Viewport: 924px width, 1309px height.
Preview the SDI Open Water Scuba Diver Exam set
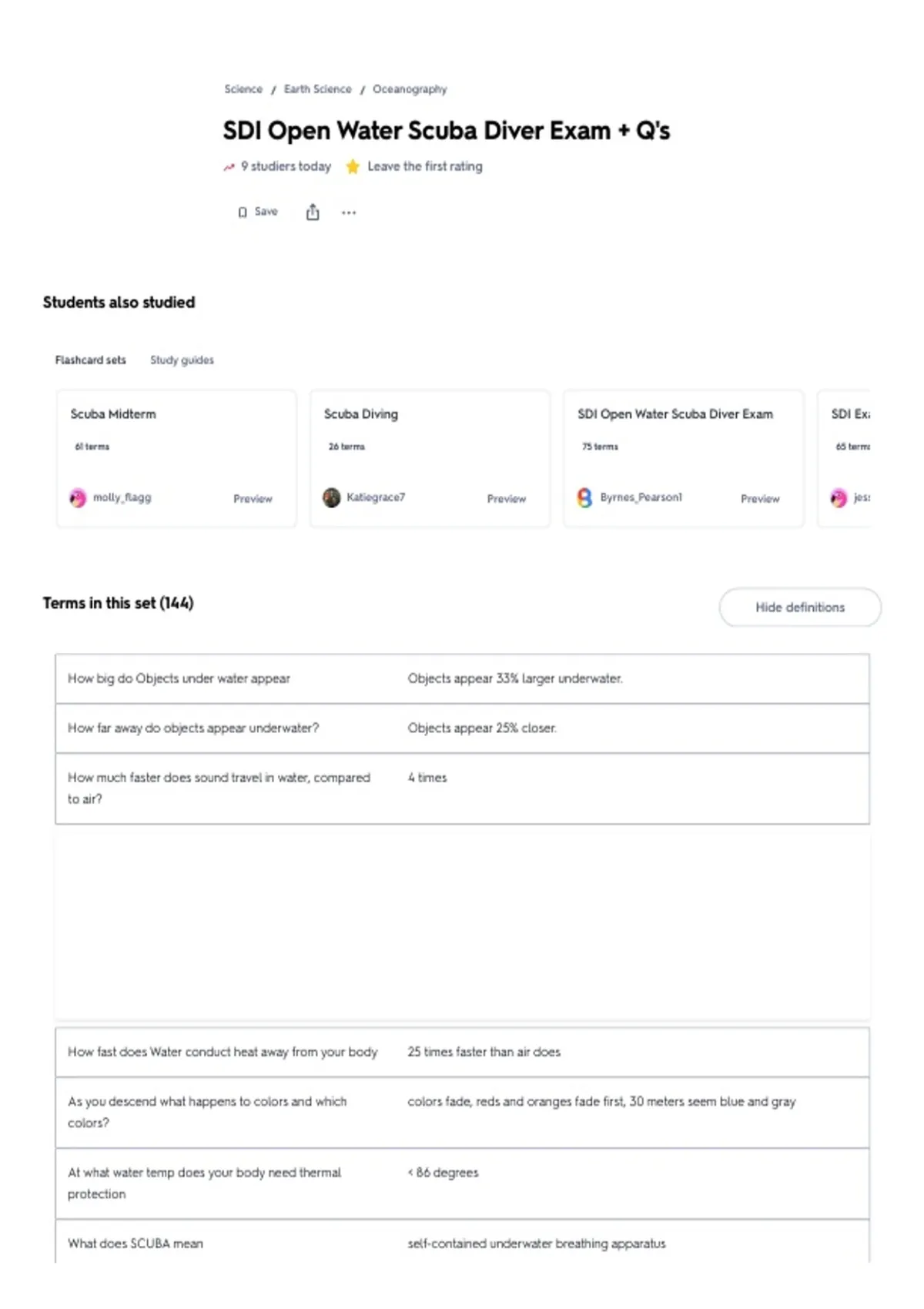coord(760,499)
